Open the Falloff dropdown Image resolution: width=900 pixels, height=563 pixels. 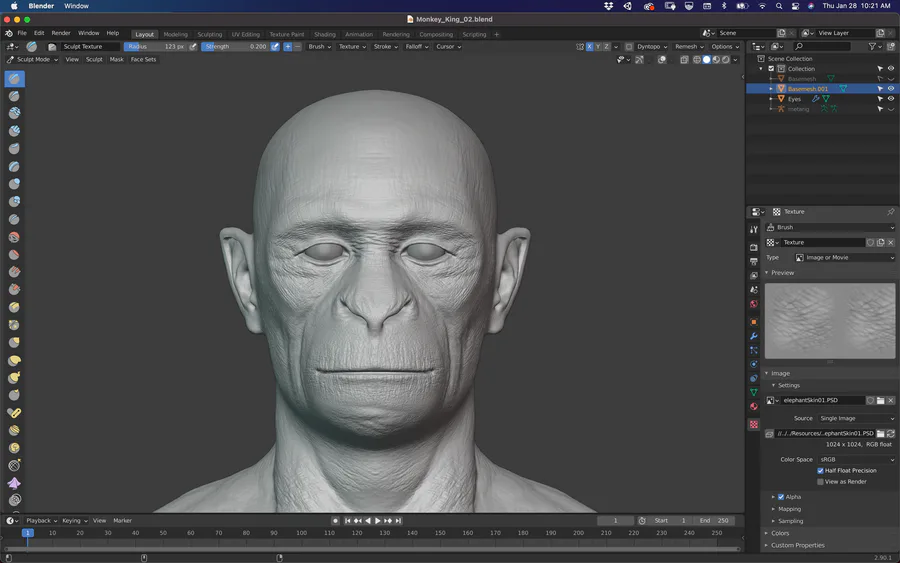coord(417,46)
